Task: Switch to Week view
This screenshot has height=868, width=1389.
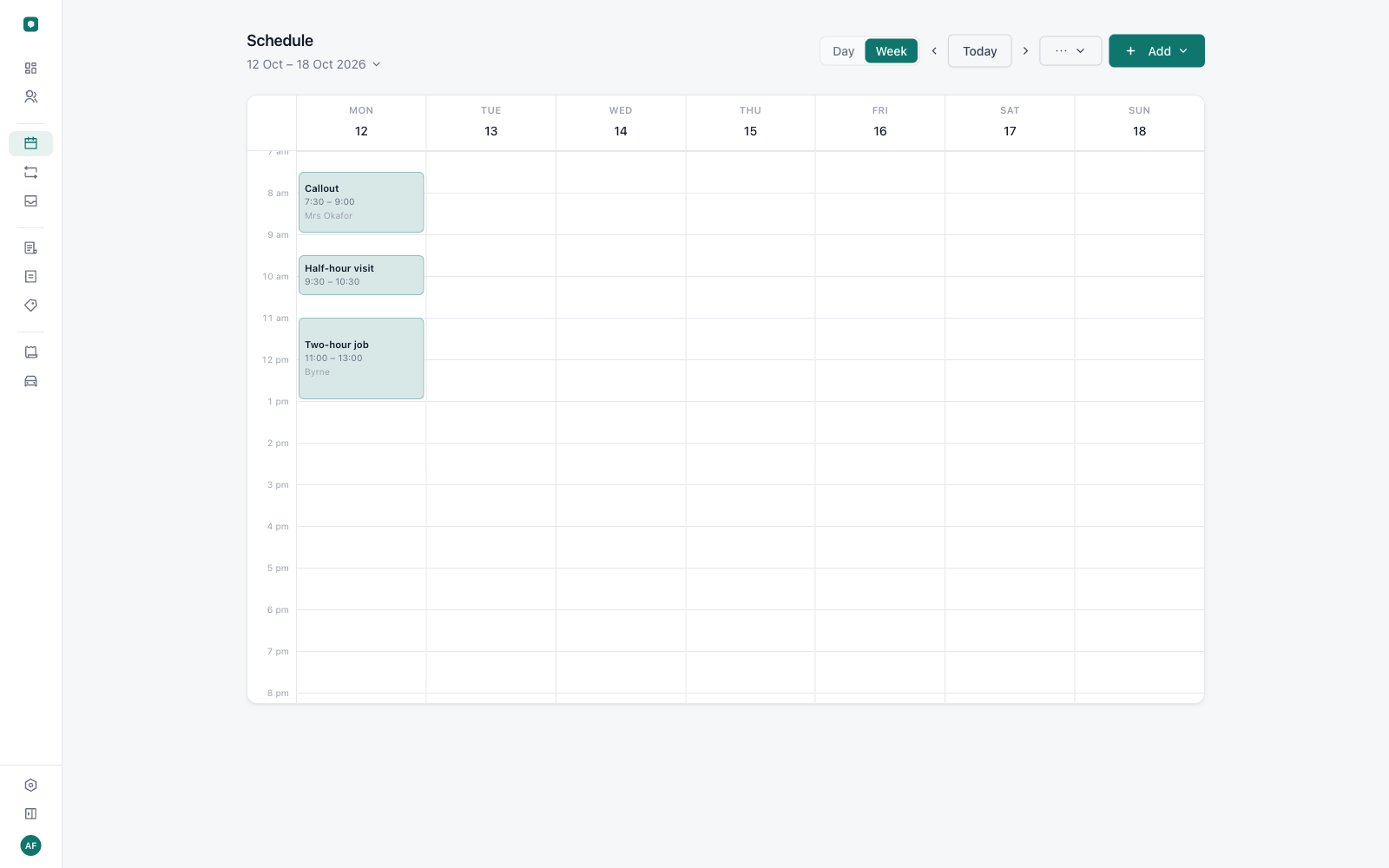Action: pyautogui.click(x=891, y=51)
